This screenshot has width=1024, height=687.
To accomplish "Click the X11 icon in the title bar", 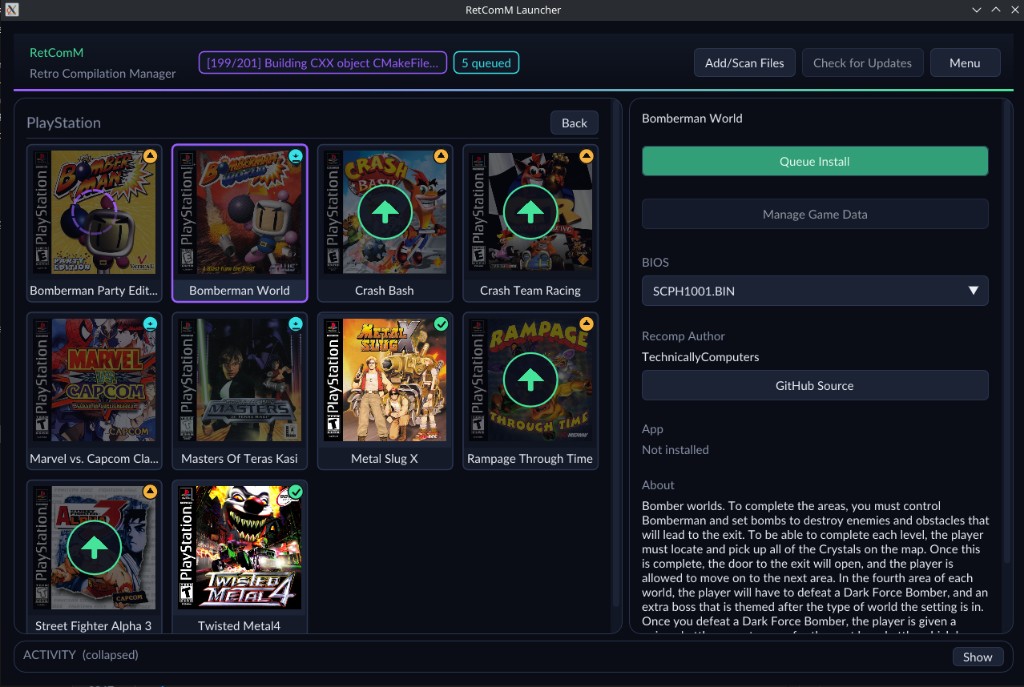I will (x=11, y=10).
